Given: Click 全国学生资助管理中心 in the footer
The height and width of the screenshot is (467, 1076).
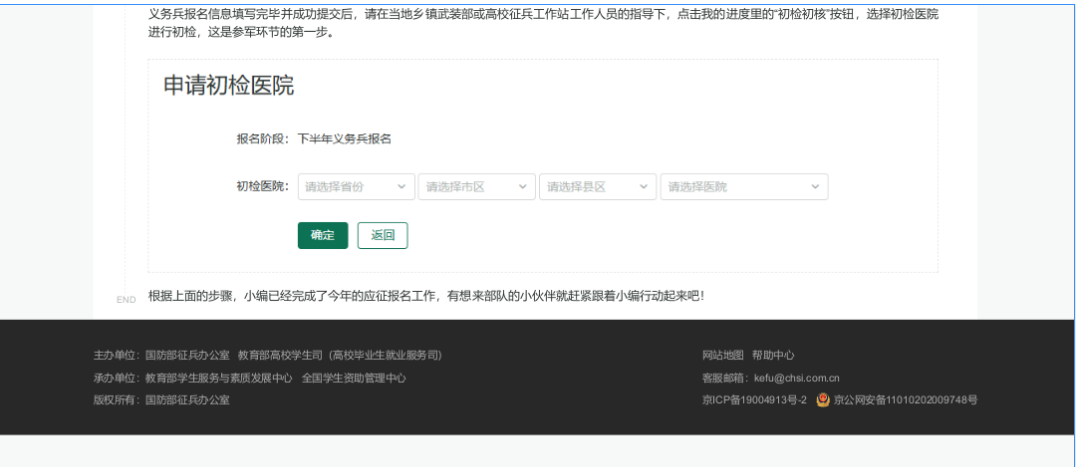Looking at the screenshot, I should (x=353, y=378).
